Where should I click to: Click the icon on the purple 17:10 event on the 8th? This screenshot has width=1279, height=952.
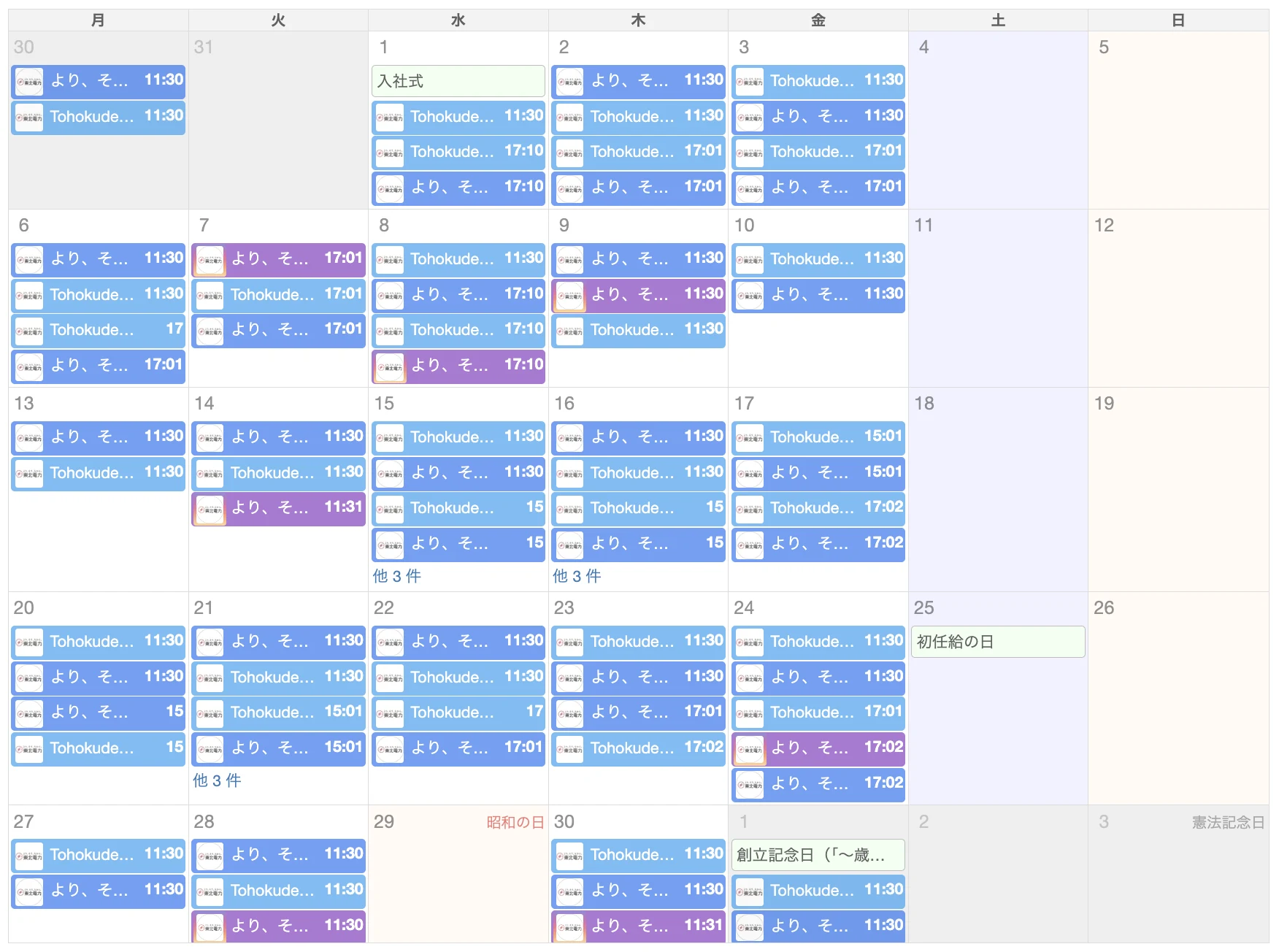[390, 366]
